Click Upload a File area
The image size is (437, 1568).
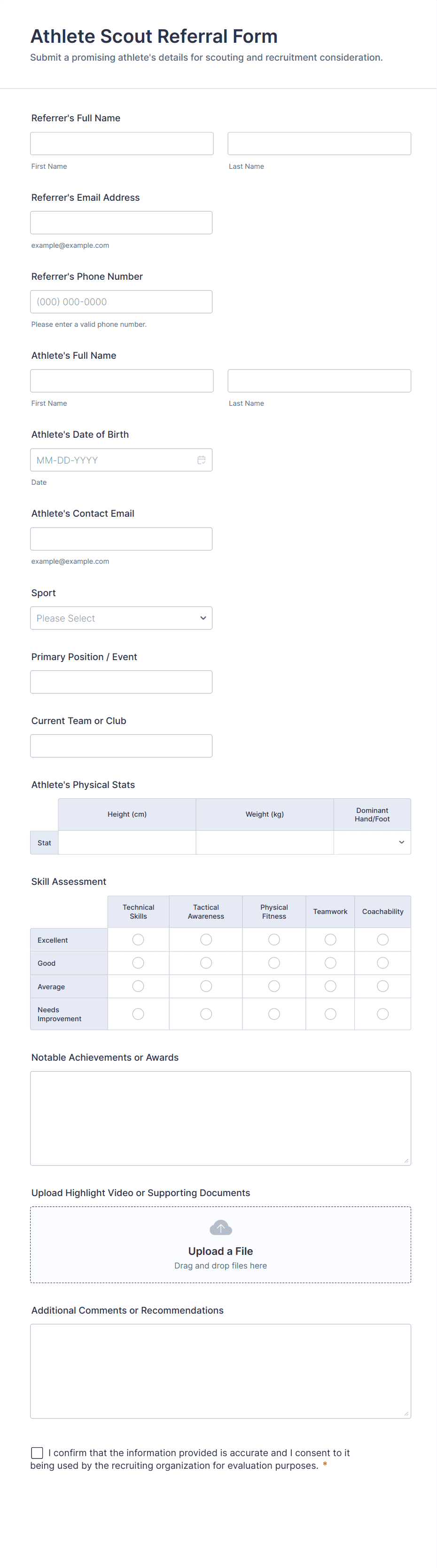tap(220, 1251)
